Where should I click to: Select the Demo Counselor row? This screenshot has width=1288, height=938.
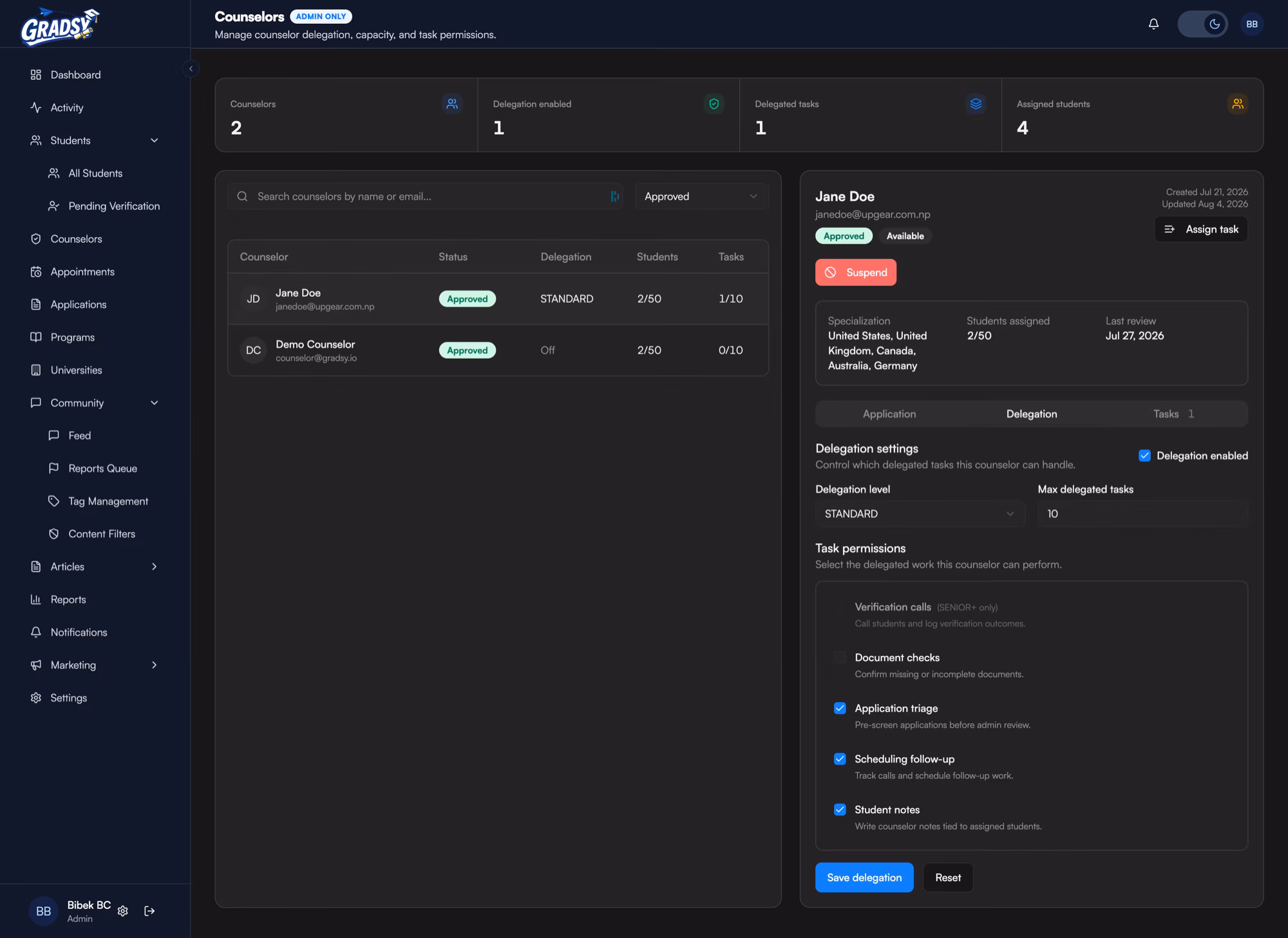pos(498,350)
